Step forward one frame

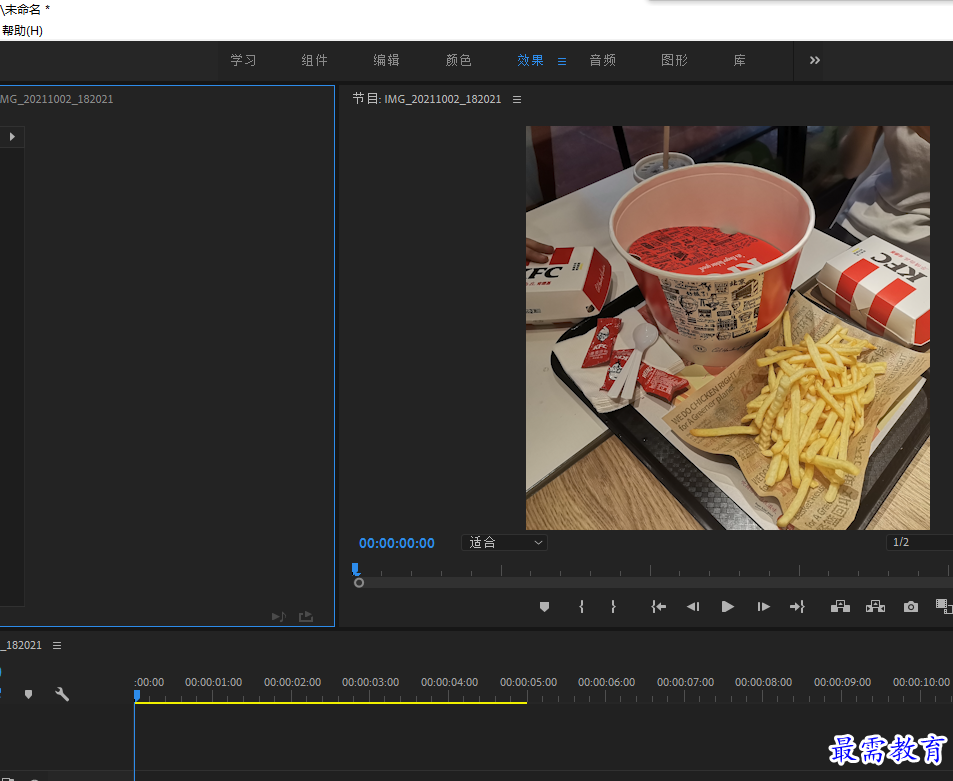point(763,607)
